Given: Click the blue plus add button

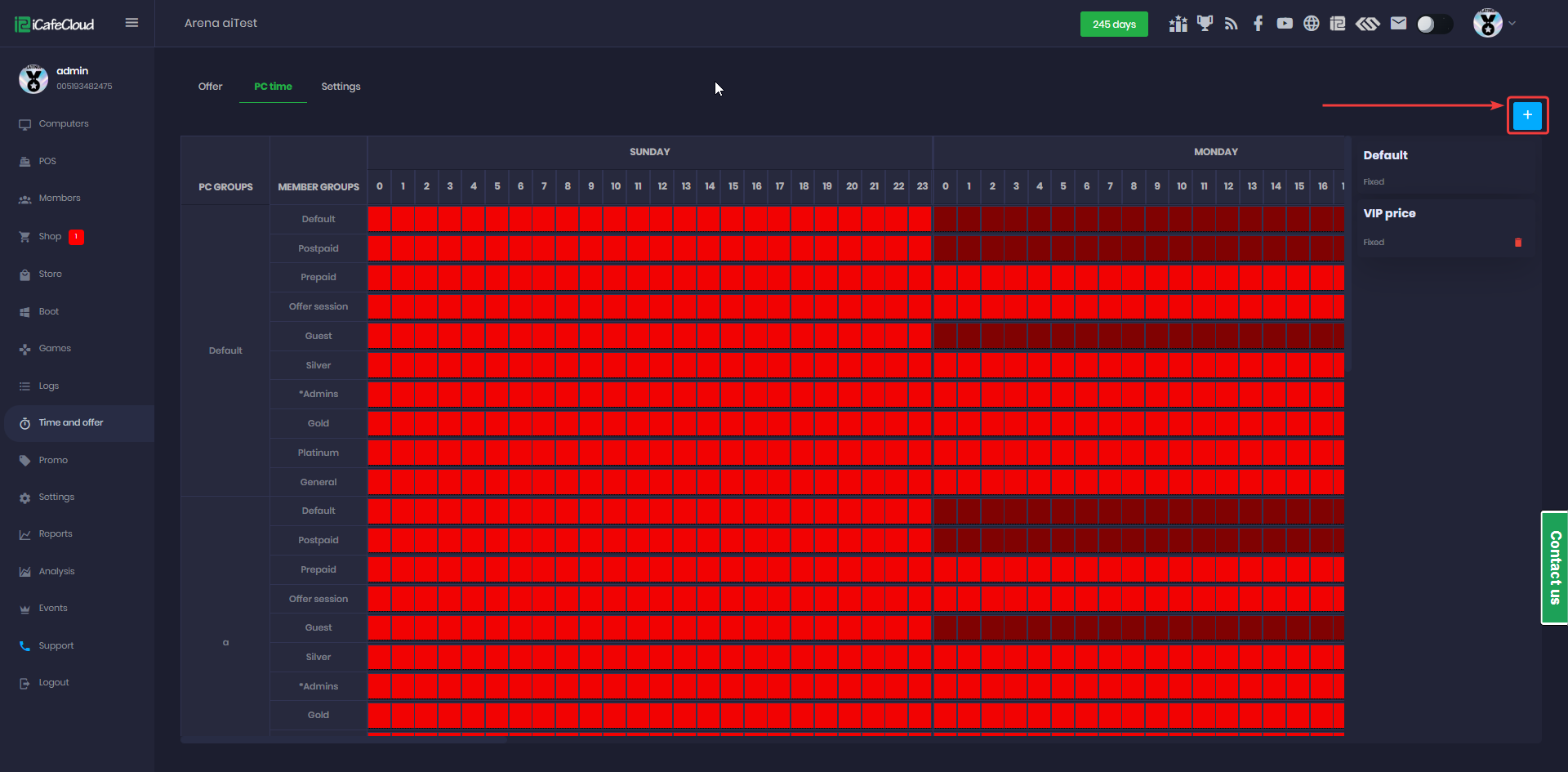Looking at the screenshot, I should [x=1526, y=115].
